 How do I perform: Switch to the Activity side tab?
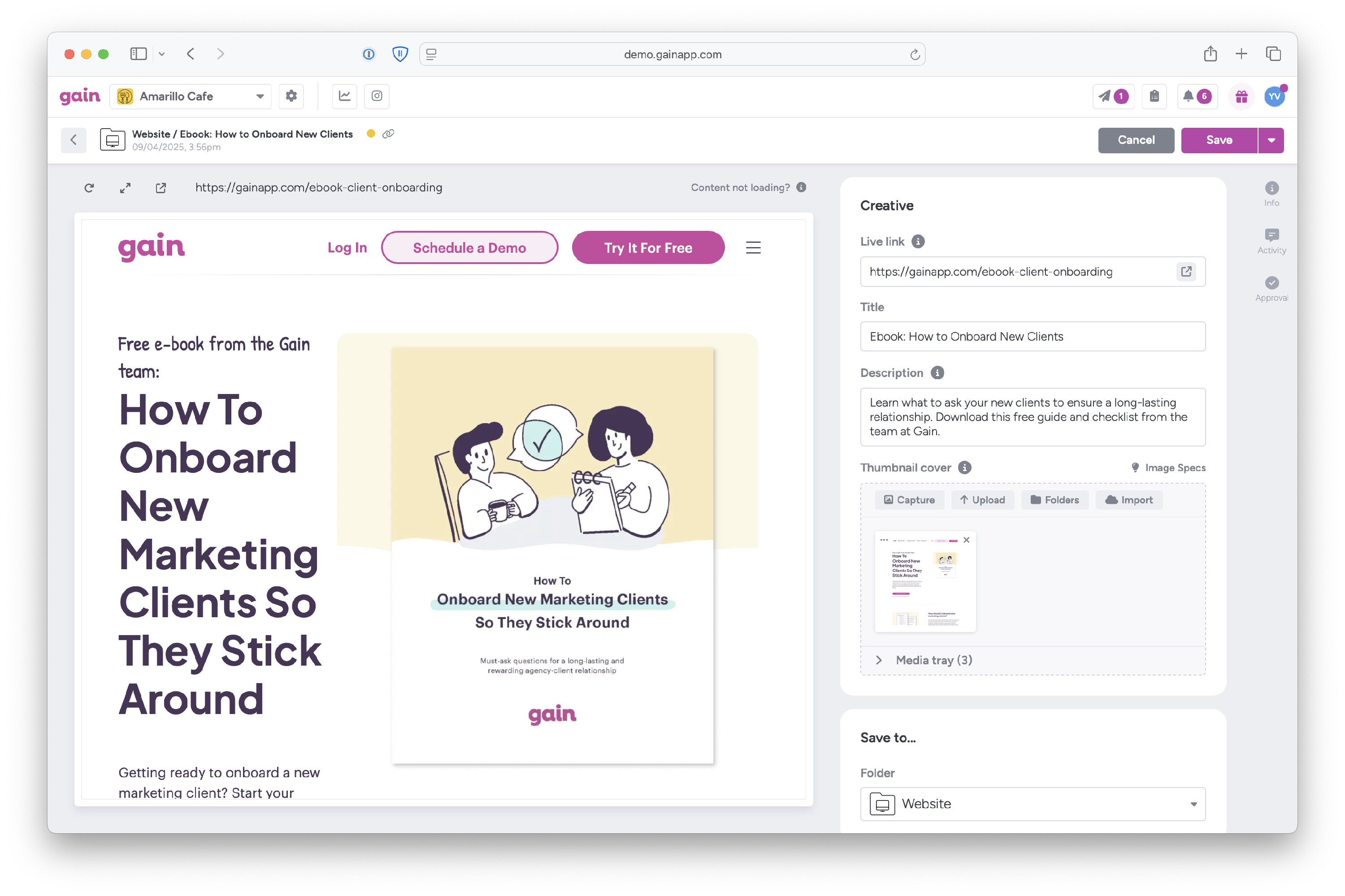tap(1271, 242)
